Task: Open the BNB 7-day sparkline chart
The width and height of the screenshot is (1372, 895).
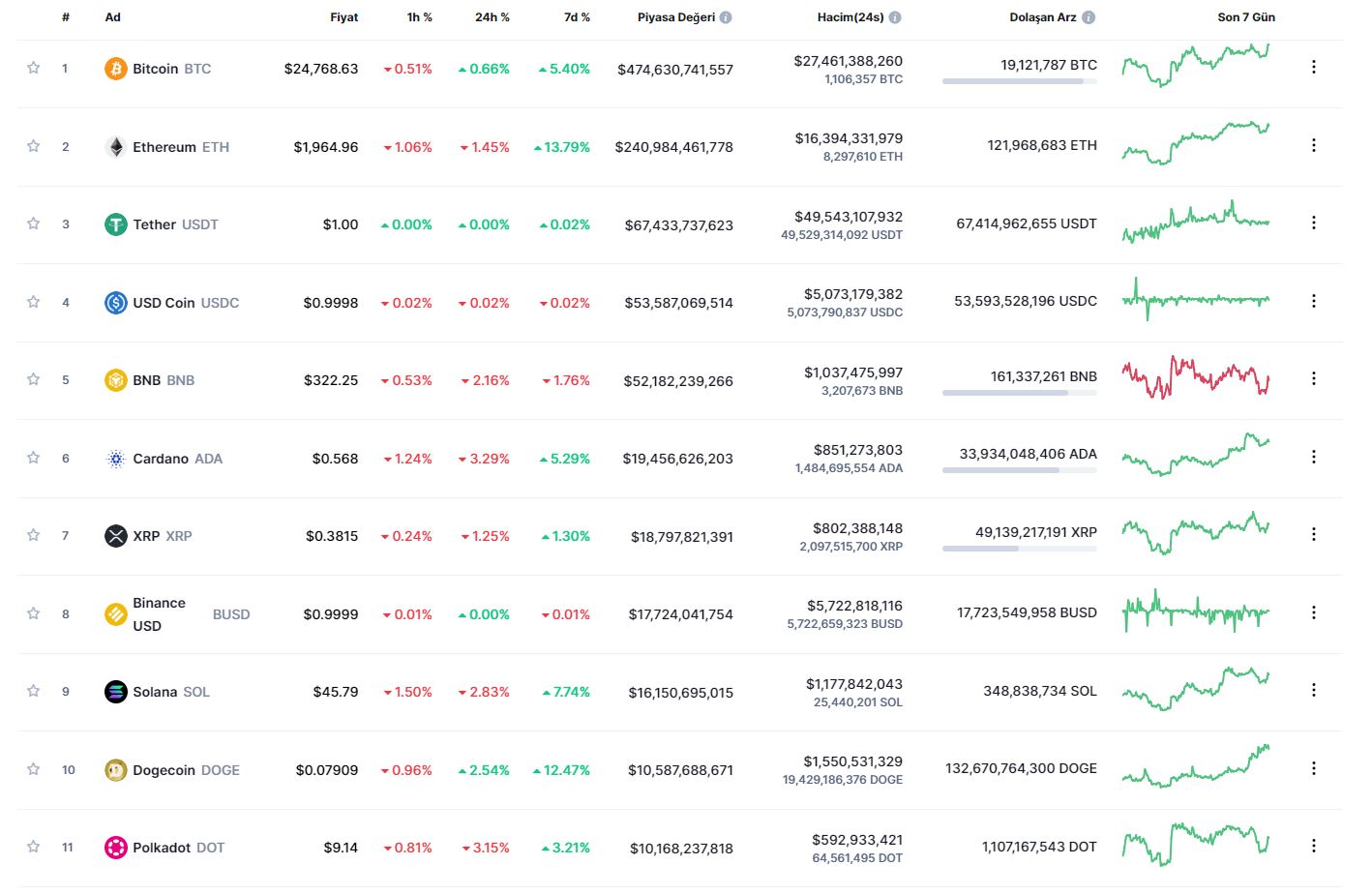Action: click(x=1196, y=377)
